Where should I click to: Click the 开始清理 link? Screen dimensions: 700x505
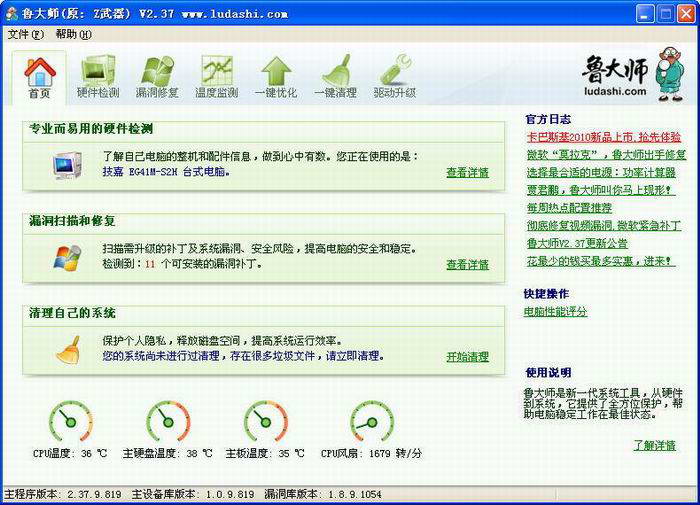(x=467, y=357)
